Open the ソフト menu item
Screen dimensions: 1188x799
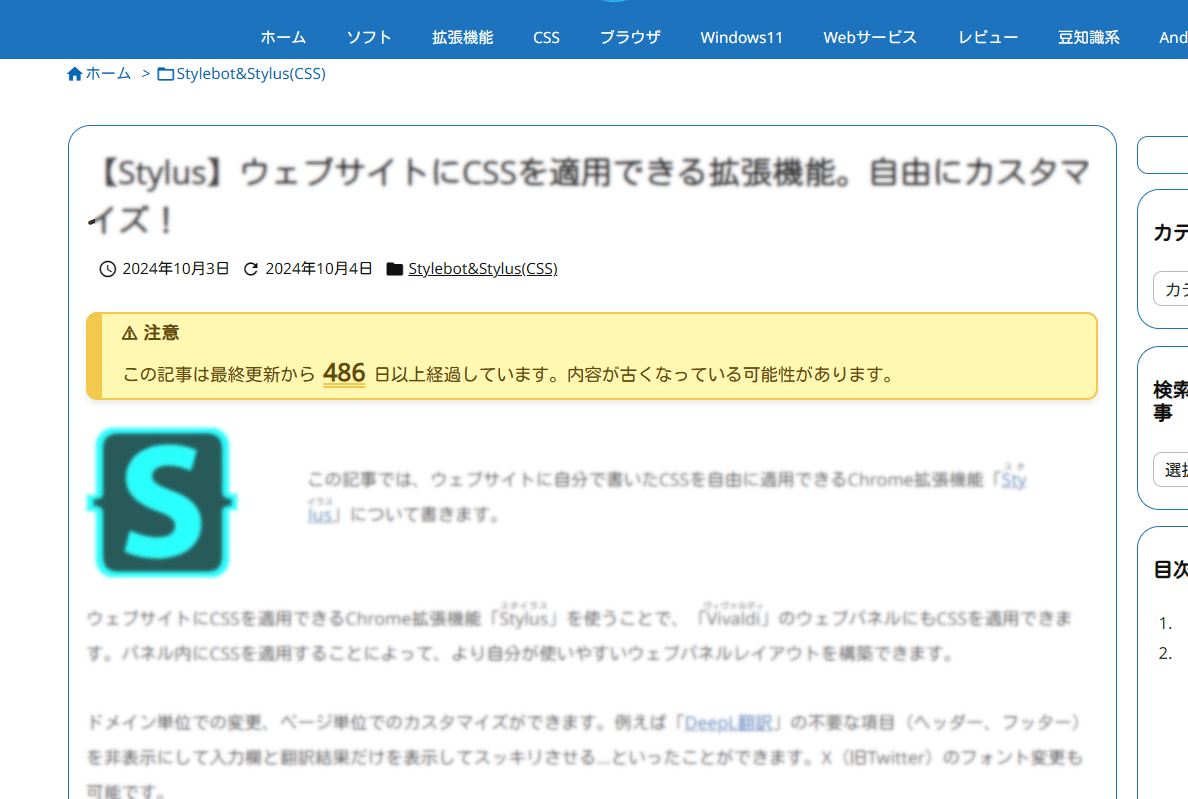[x=369, y=38]
